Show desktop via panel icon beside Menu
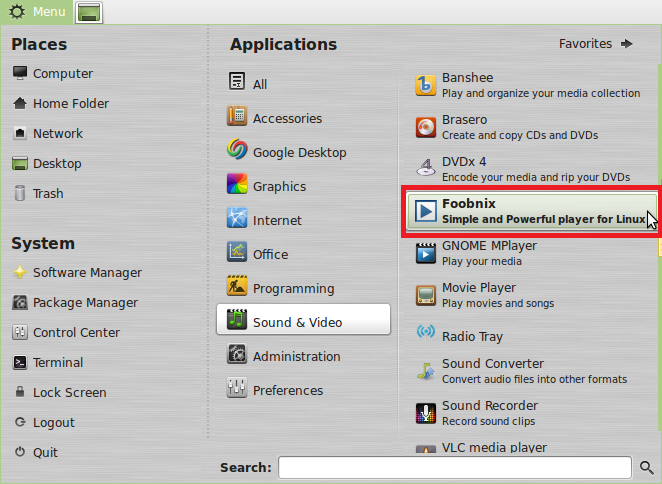Viewport: 662px width, 484px height. (x=89, y=12)
